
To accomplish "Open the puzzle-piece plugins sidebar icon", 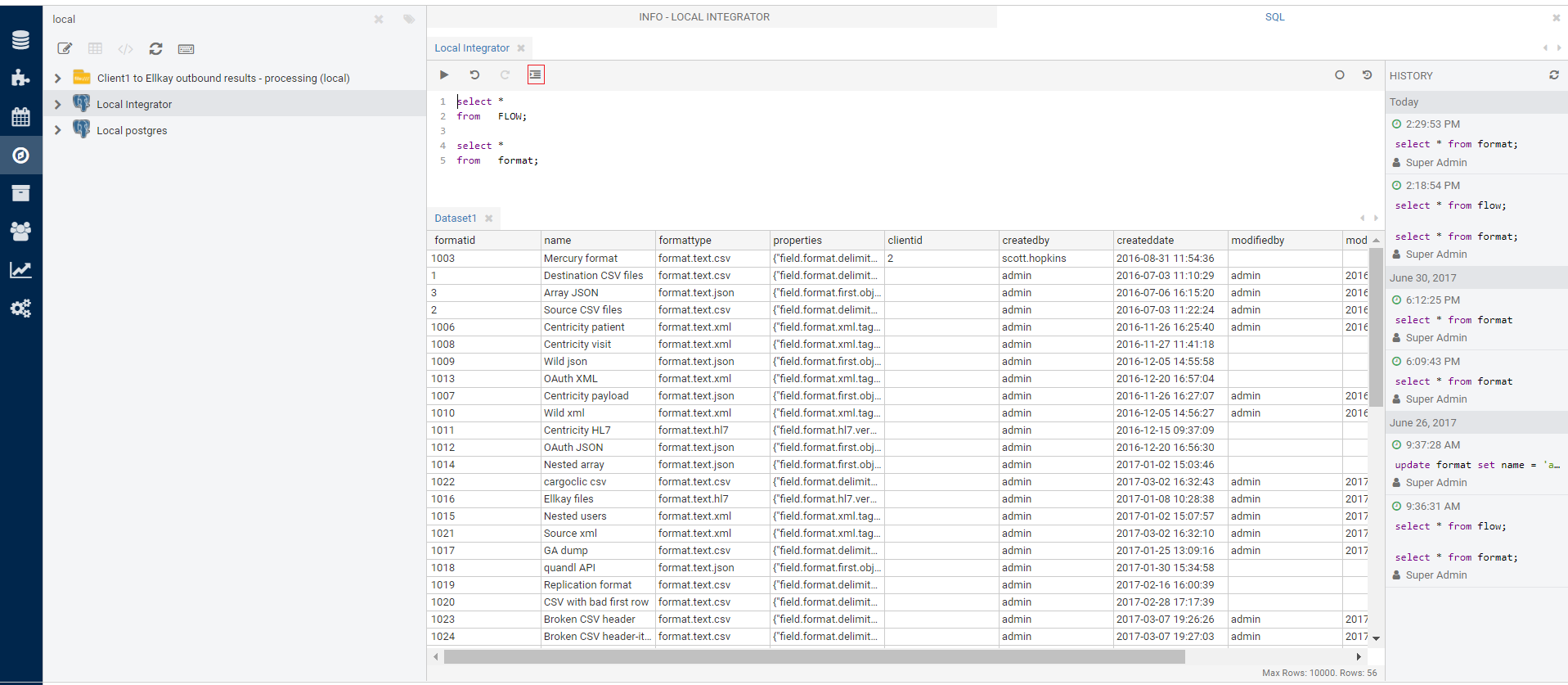I will (20, 78).
